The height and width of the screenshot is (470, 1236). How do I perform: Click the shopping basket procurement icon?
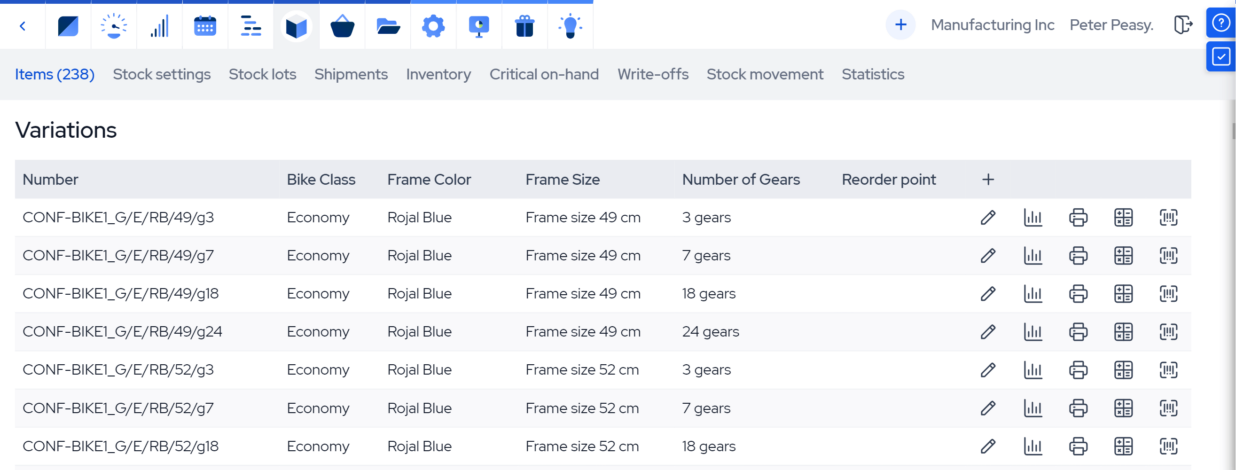point(342,26)
